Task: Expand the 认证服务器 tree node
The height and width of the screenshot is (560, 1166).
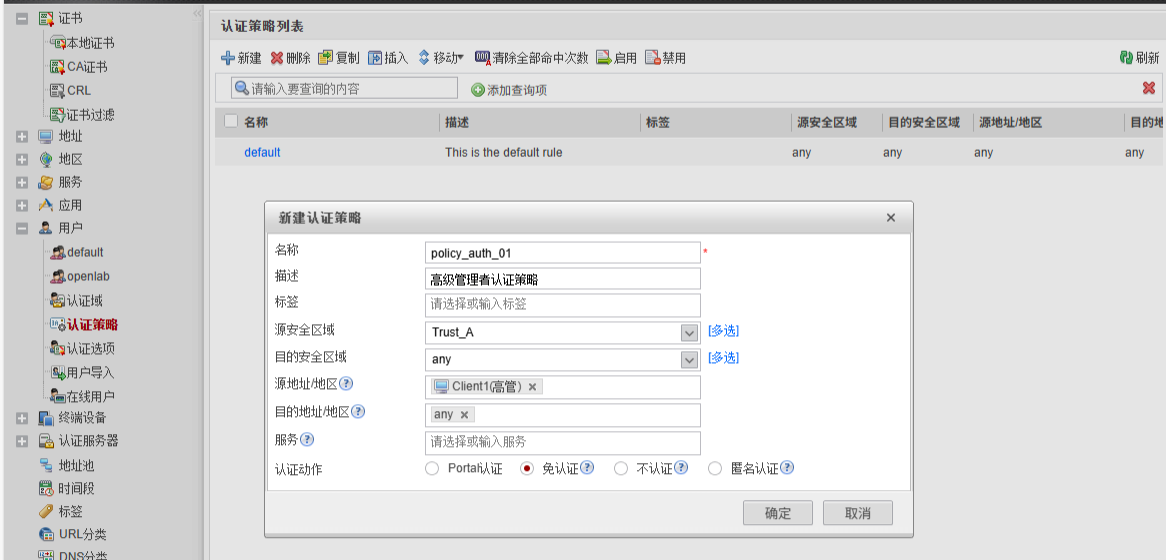Action: (22, 441)
